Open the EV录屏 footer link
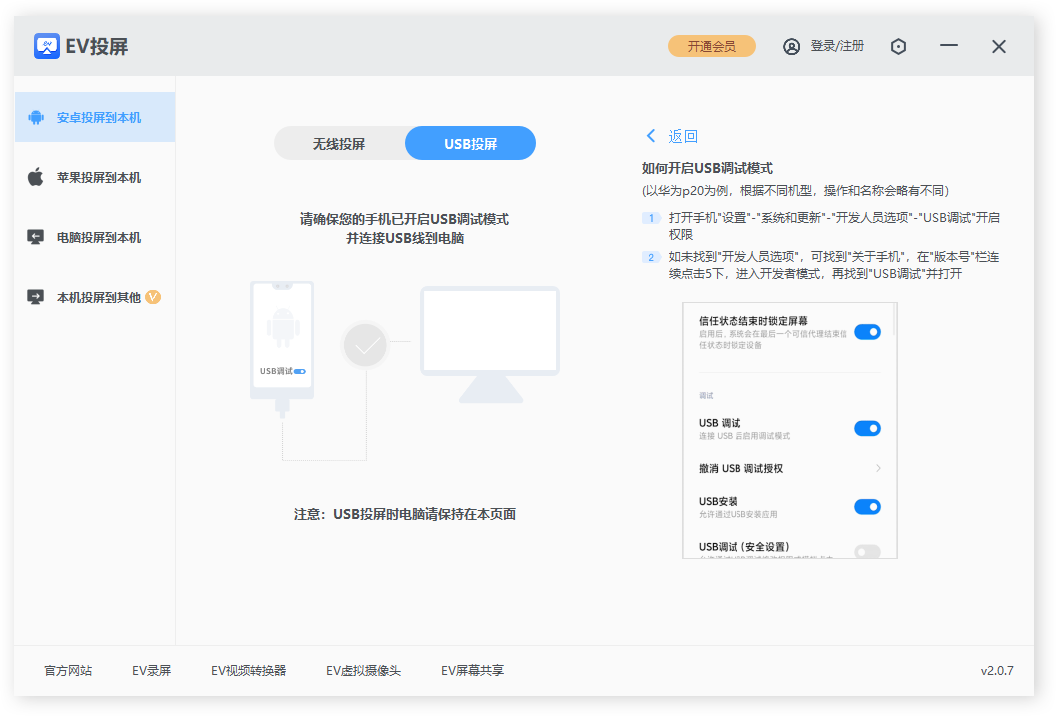The height and width of the screenshot is (716, 1056). pyautogui.click(x=150, y=671)
